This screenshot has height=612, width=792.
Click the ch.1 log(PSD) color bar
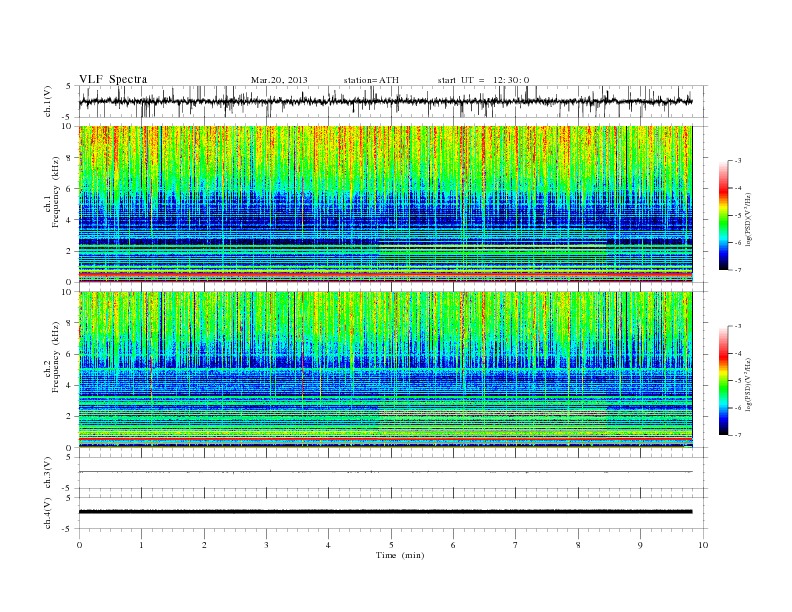[723, 215]
